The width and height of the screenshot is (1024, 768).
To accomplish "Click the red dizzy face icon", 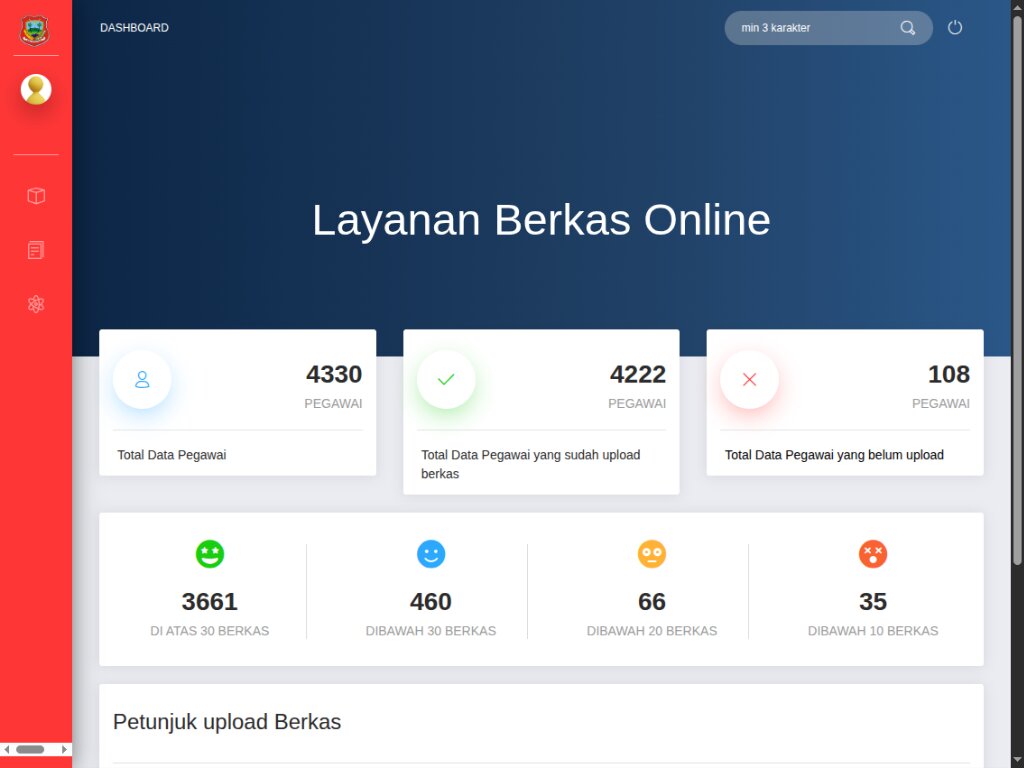I will tap(873, 554).
